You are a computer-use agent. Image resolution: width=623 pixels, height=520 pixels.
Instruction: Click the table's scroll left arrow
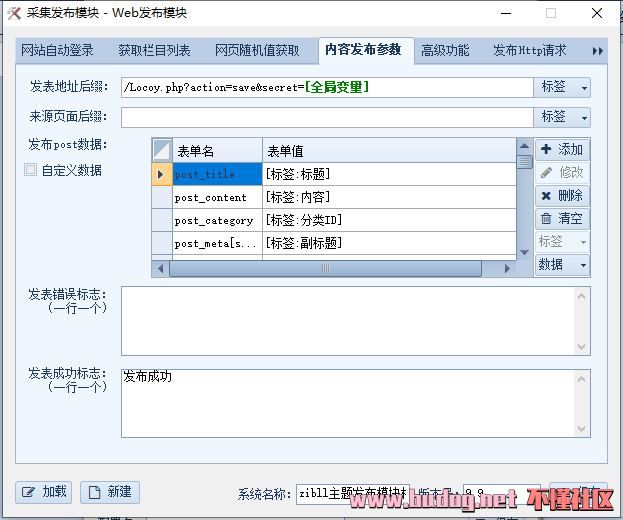pyautogui.click(x=160, y=269)
